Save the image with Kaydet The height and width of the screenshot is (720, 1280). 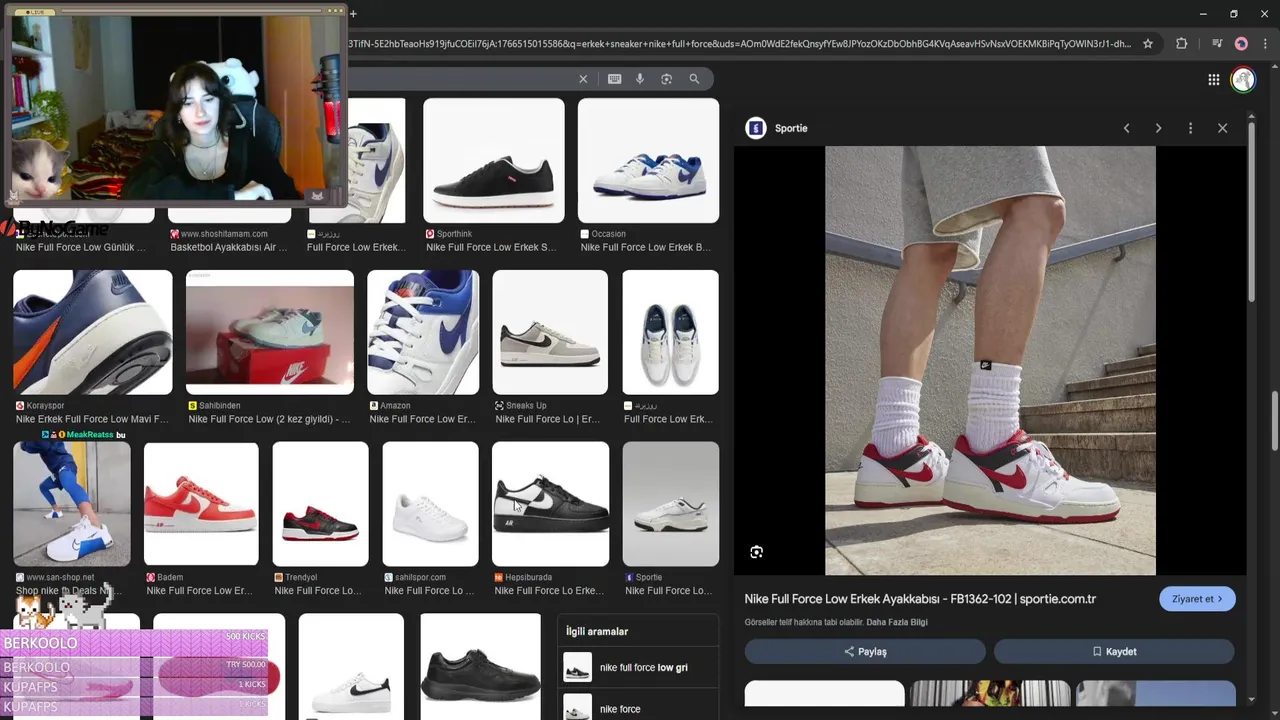[x=1114, y=651]
